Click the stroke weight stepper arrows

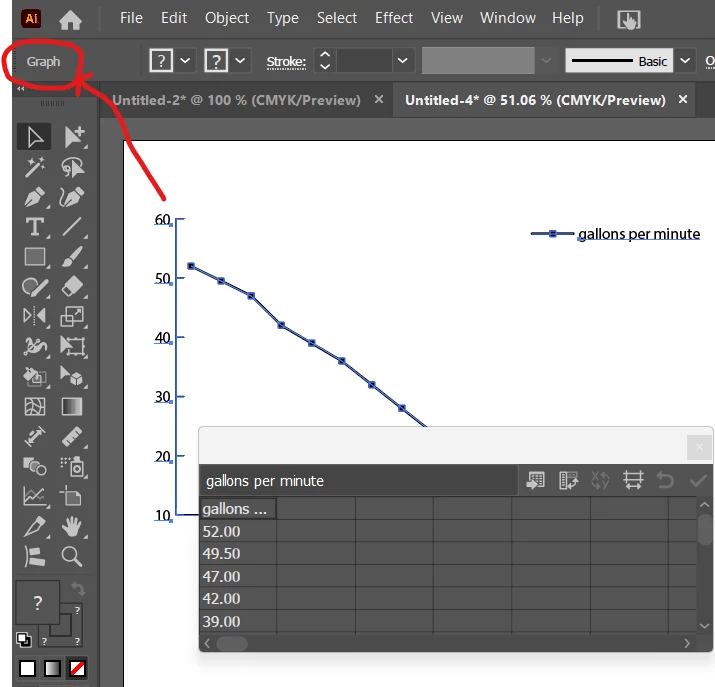(x=325, y=60)
